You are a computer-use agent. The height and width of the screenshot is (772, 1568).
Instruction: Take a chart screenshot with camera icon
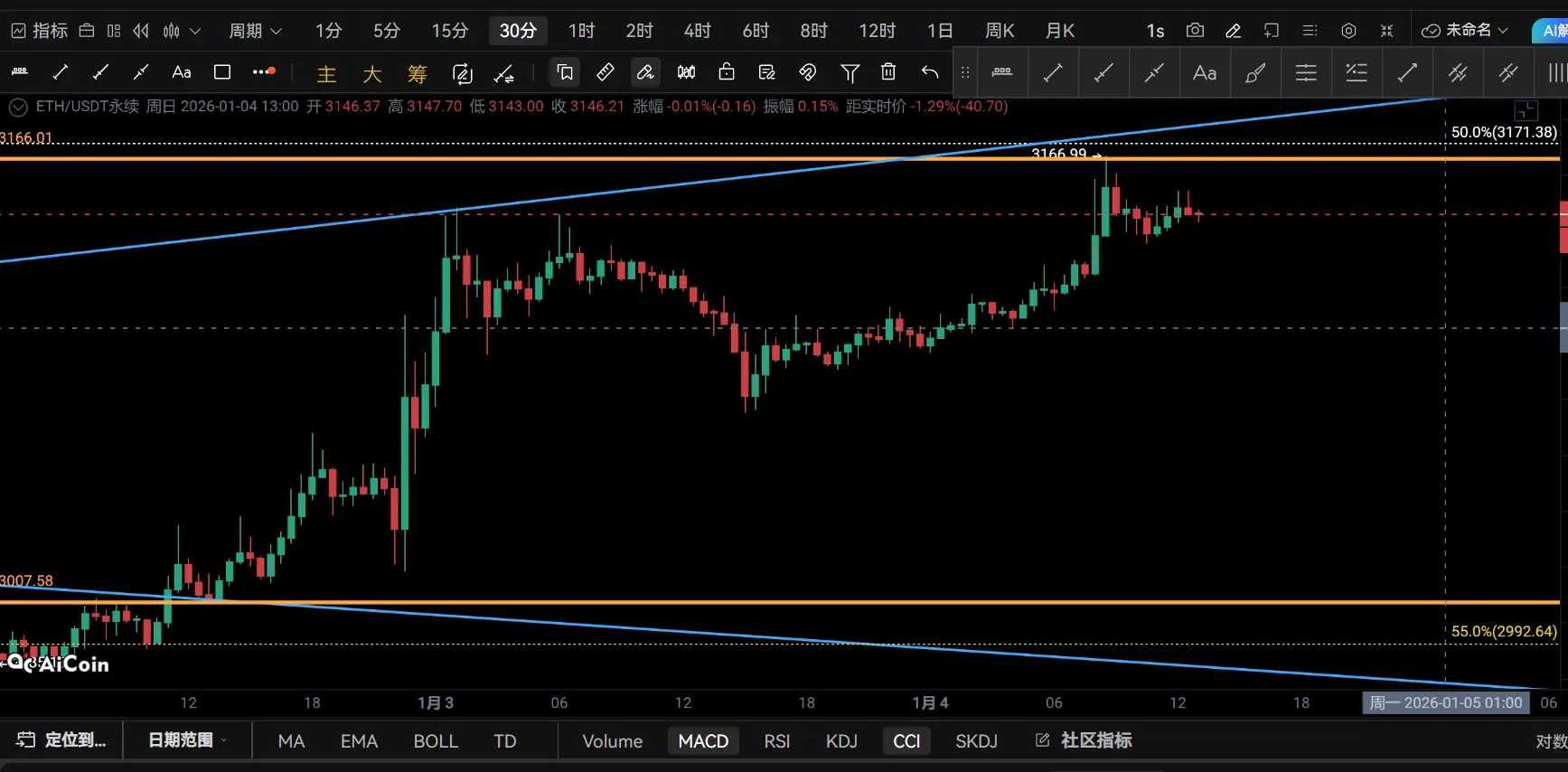pyautogui.click(x=1195, y=31)
